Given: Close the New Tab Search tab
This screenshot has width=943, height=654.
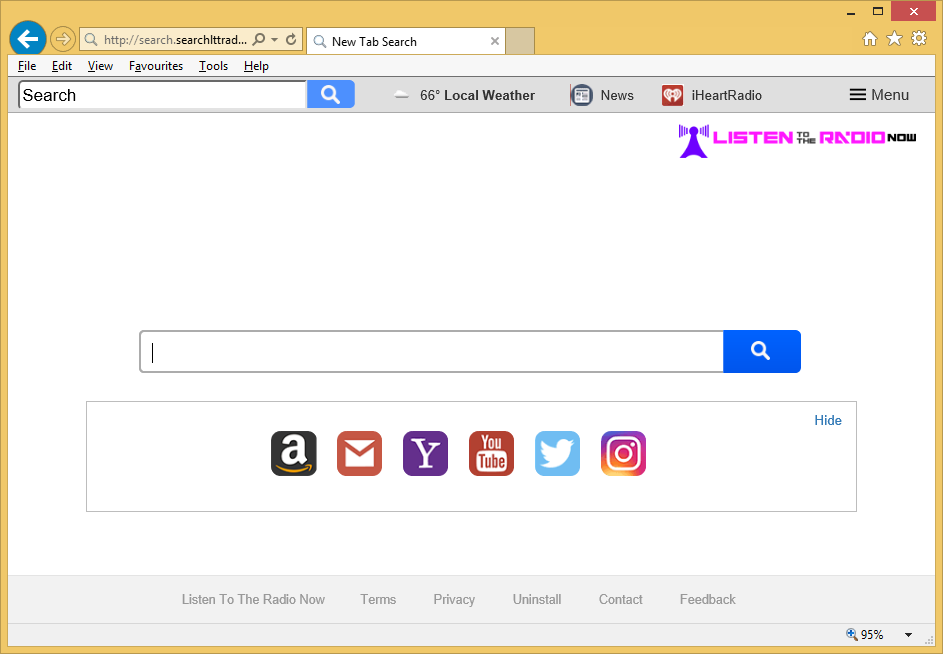Looking at the screenshot, I should pos(495,42).
